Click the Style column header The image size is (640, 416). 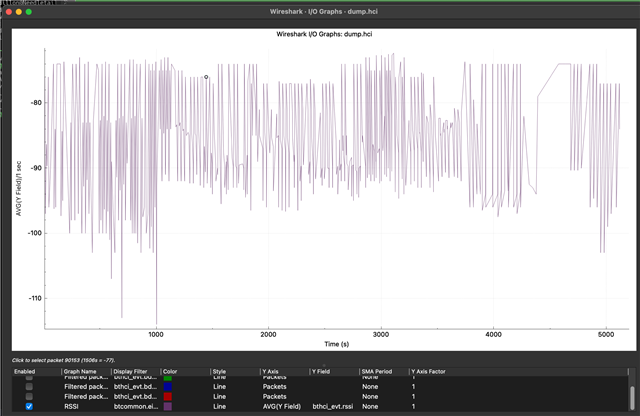219,372
